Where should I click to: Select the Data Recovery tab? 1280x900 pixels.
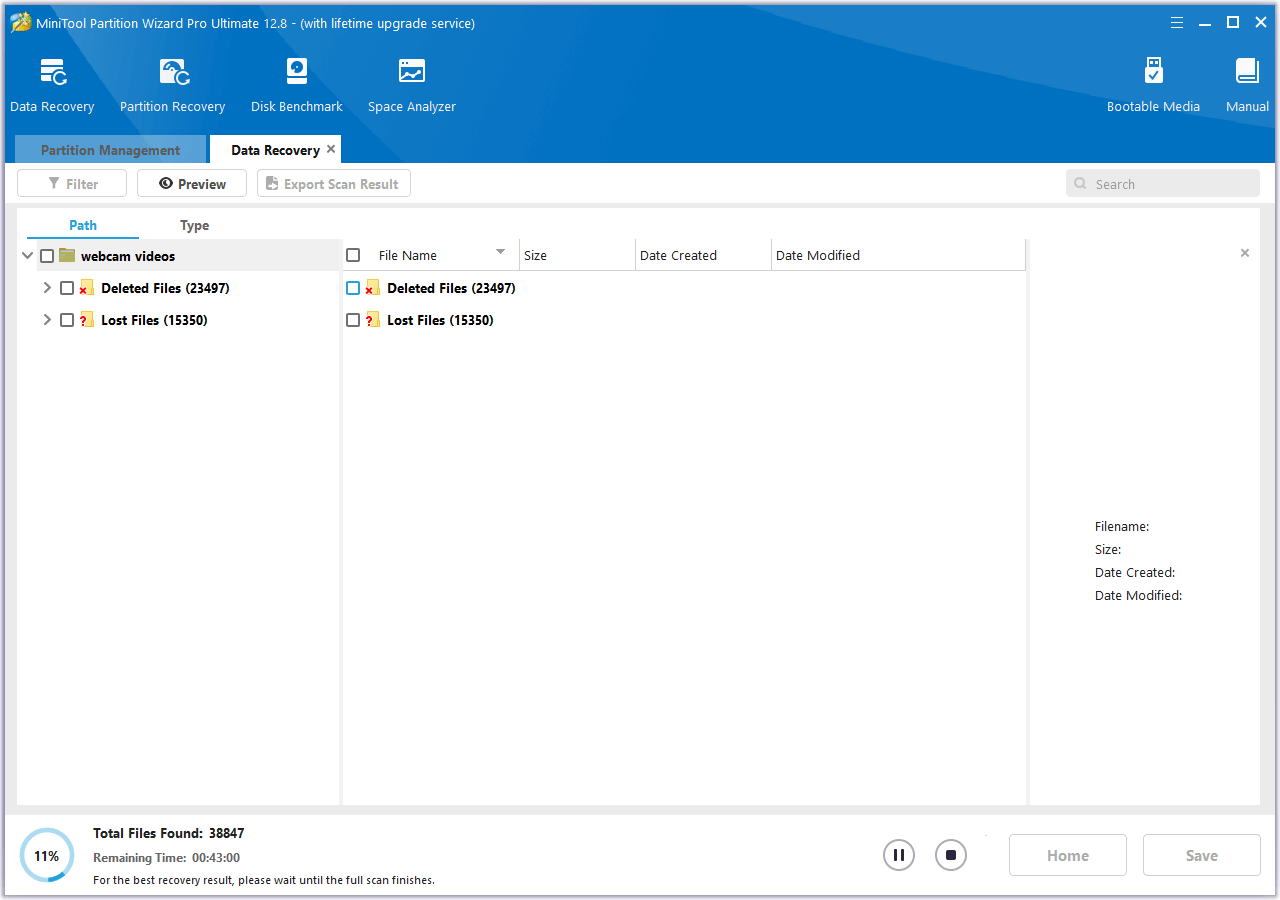[275, 150]
